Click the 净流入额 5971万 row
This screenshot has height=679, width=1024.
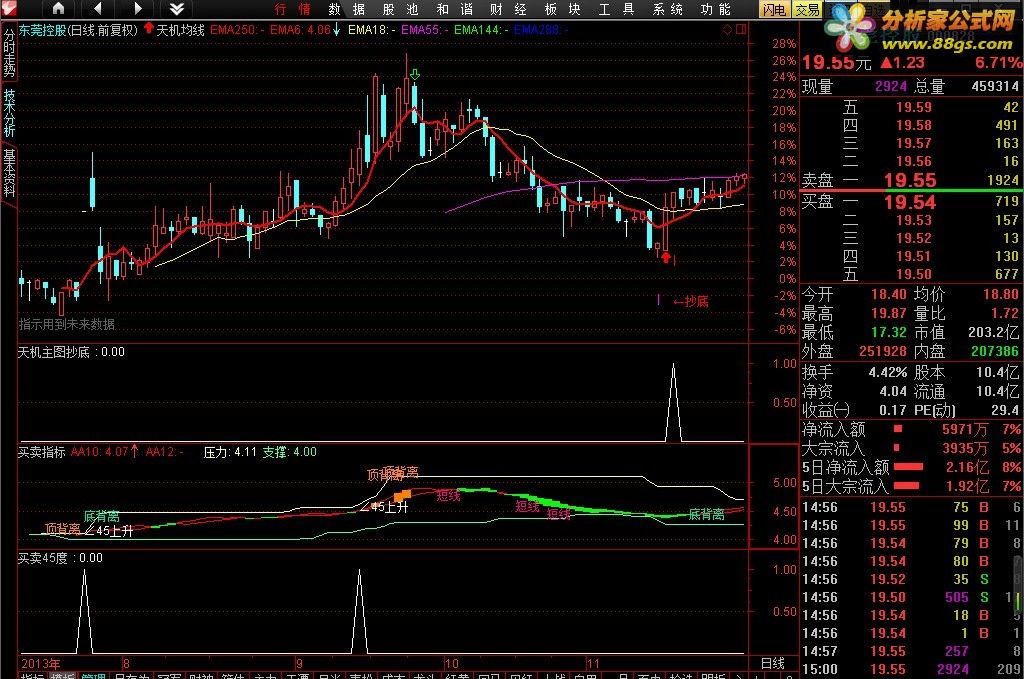pos(910,430)
